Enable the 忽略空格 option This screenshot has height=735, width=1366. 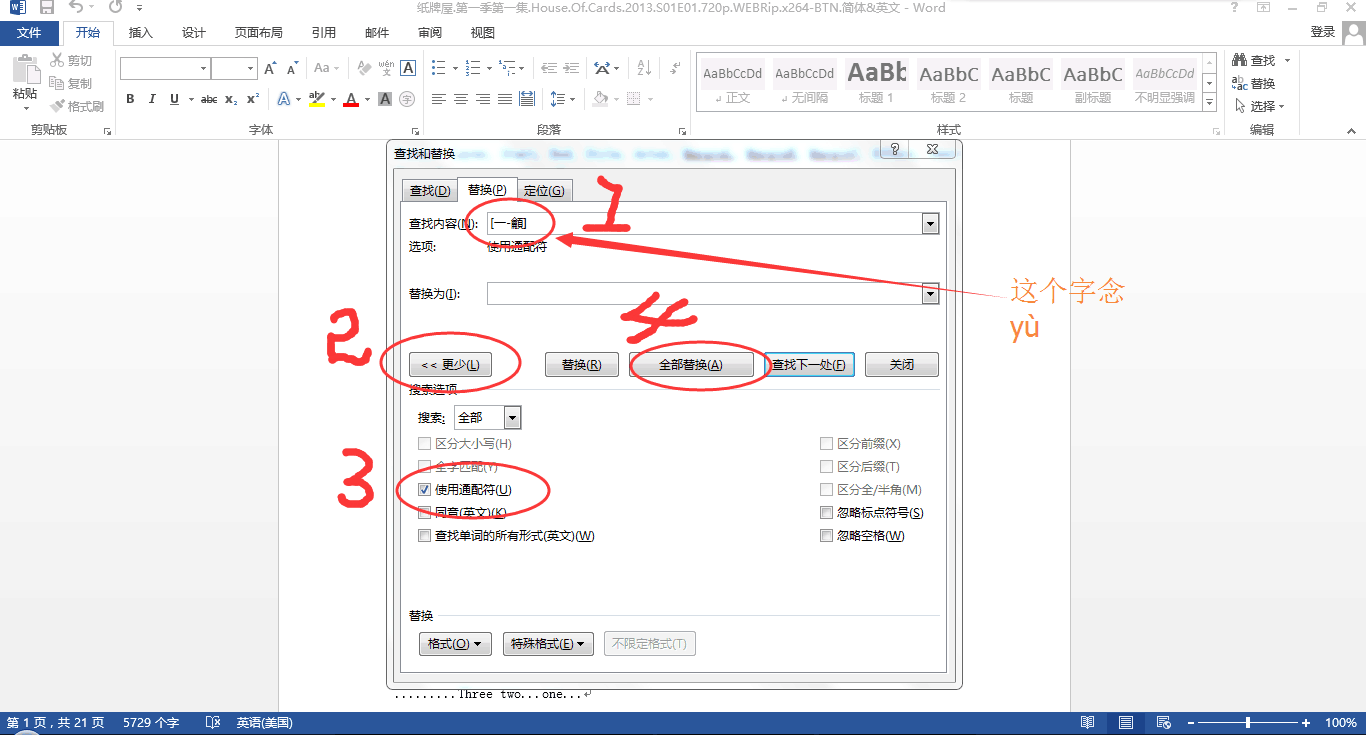point(826,535)
